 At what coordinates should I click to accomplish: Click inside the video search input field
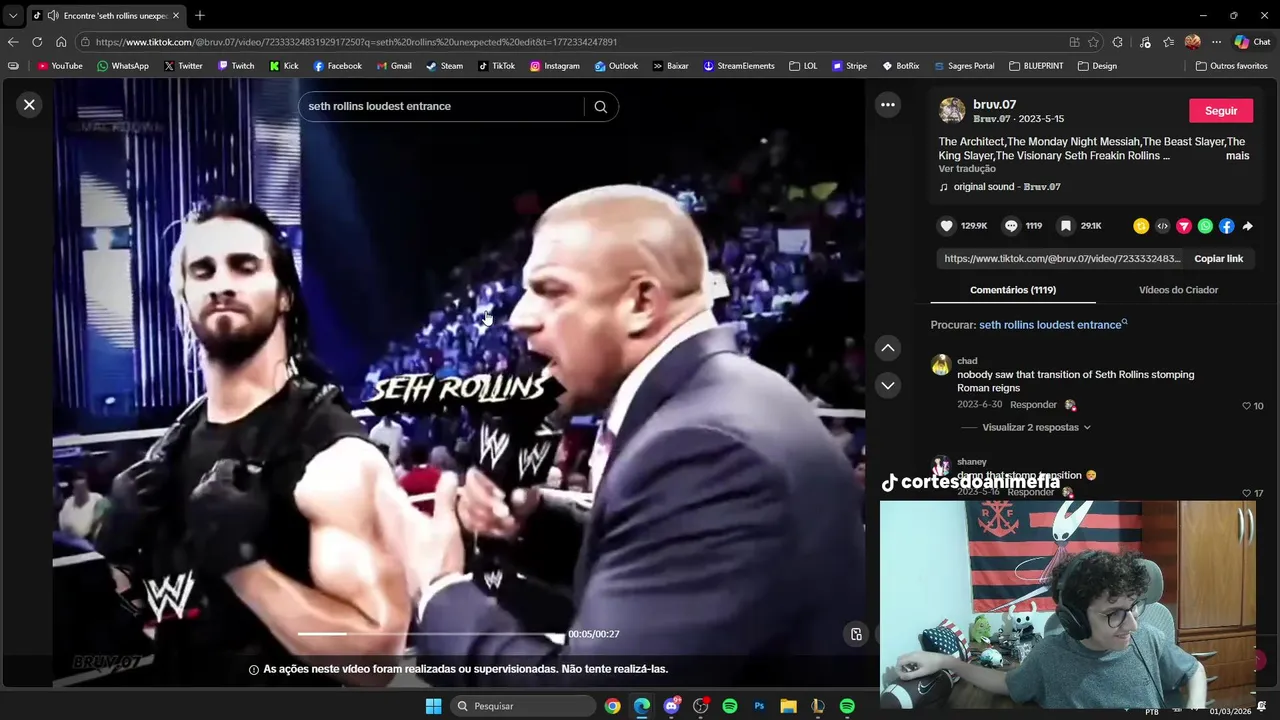point(441,107)
